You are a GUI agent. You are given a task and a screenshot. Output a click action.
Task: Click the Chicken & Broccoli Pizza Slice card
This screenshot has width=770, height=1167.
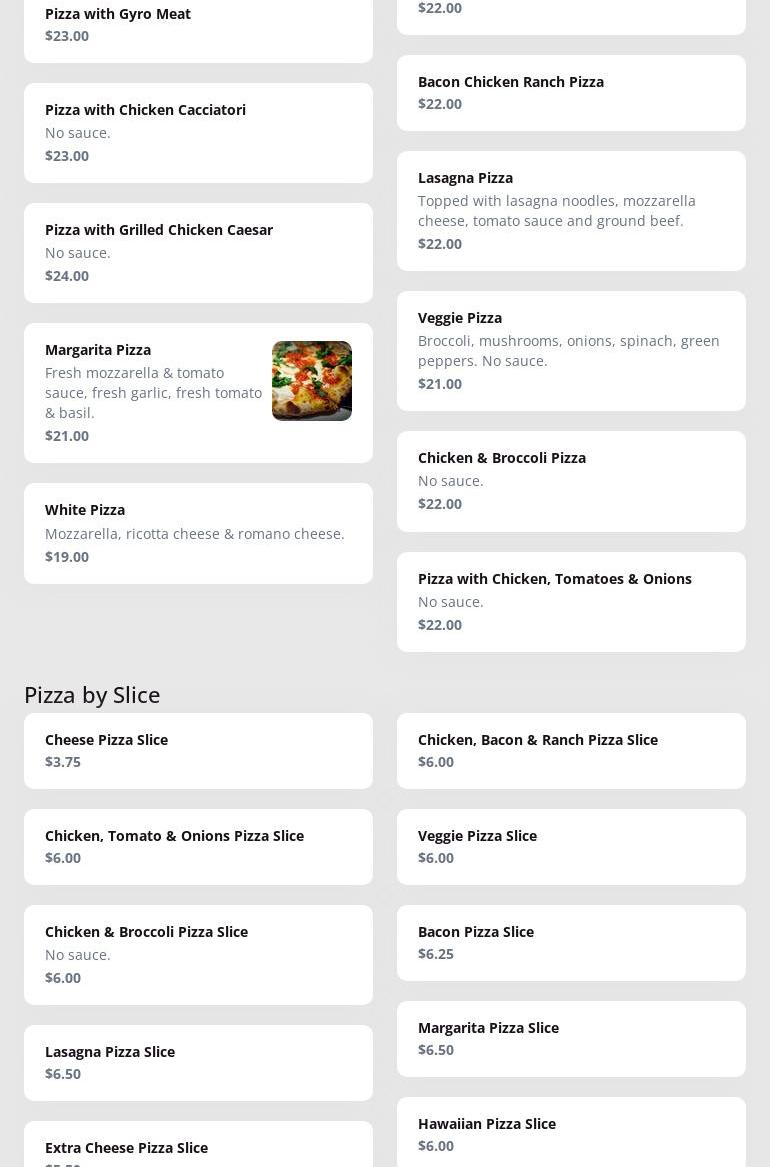198,954
